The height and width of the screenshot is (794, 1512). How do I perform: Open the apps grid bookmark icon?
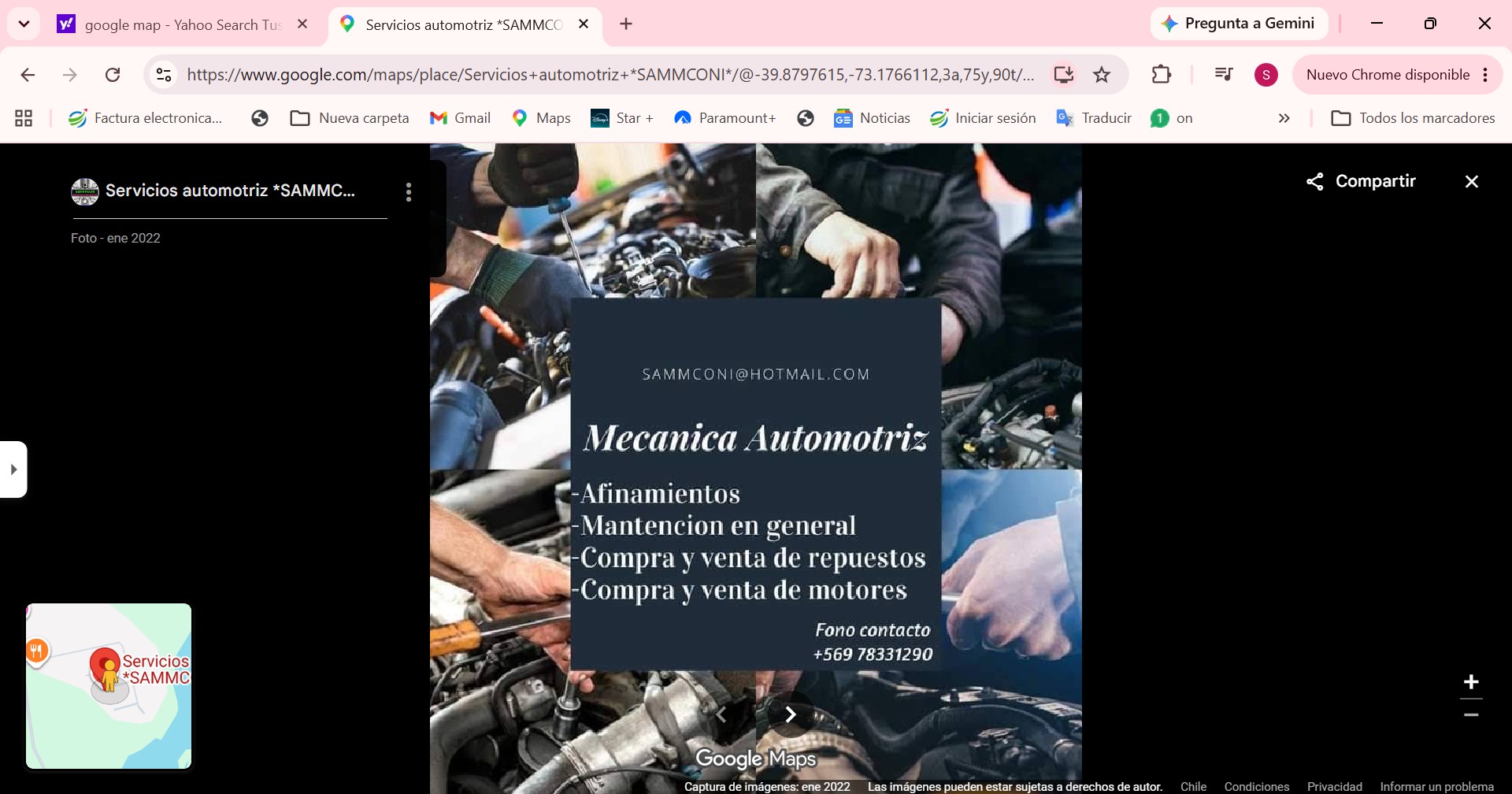[x=24, y=118]
